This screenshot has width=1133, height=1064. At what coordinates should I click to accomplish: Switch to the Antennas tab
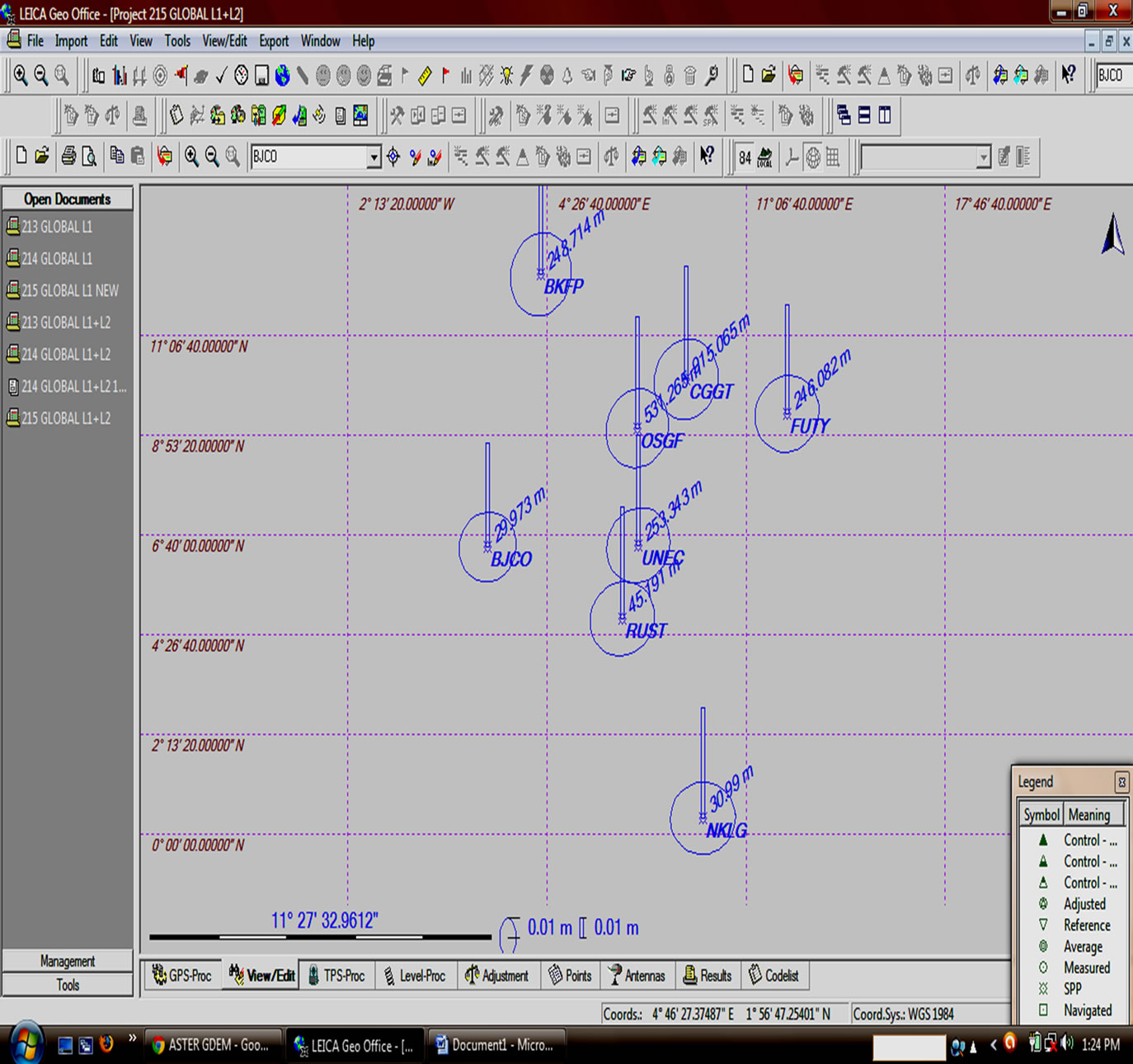[637, 976]
